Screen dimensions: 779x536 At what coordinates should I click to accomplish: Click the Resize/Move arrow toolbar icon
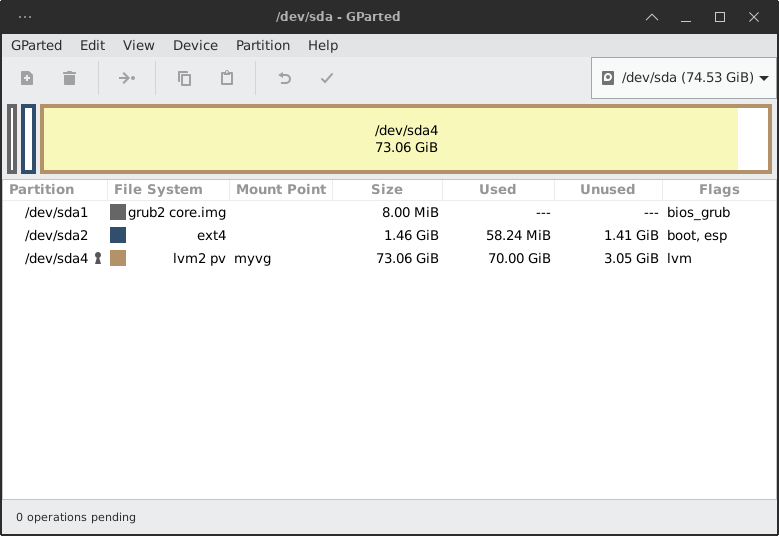coord(127,78)
